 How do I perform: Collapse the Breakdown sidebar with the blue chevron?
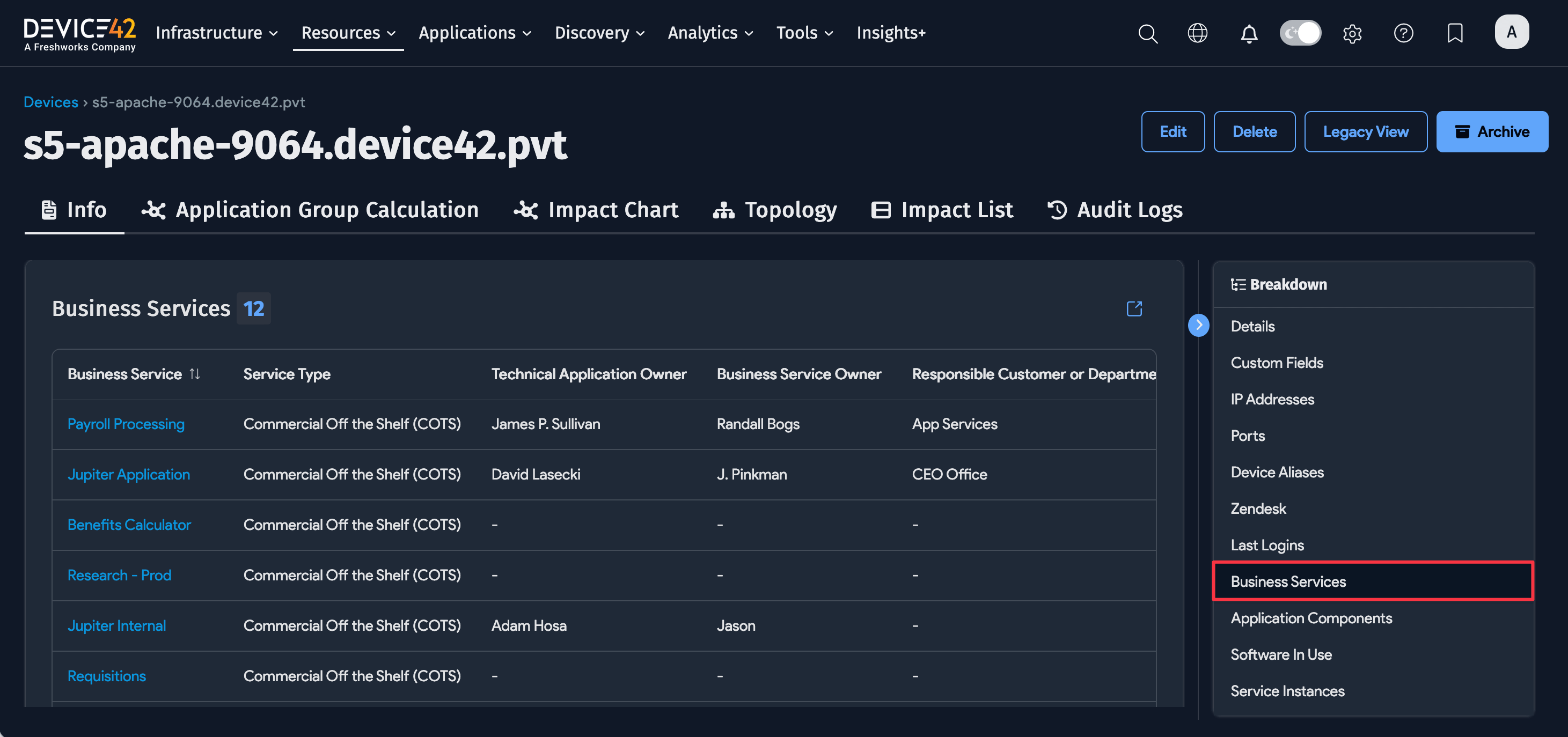[x=1198, y=325]
